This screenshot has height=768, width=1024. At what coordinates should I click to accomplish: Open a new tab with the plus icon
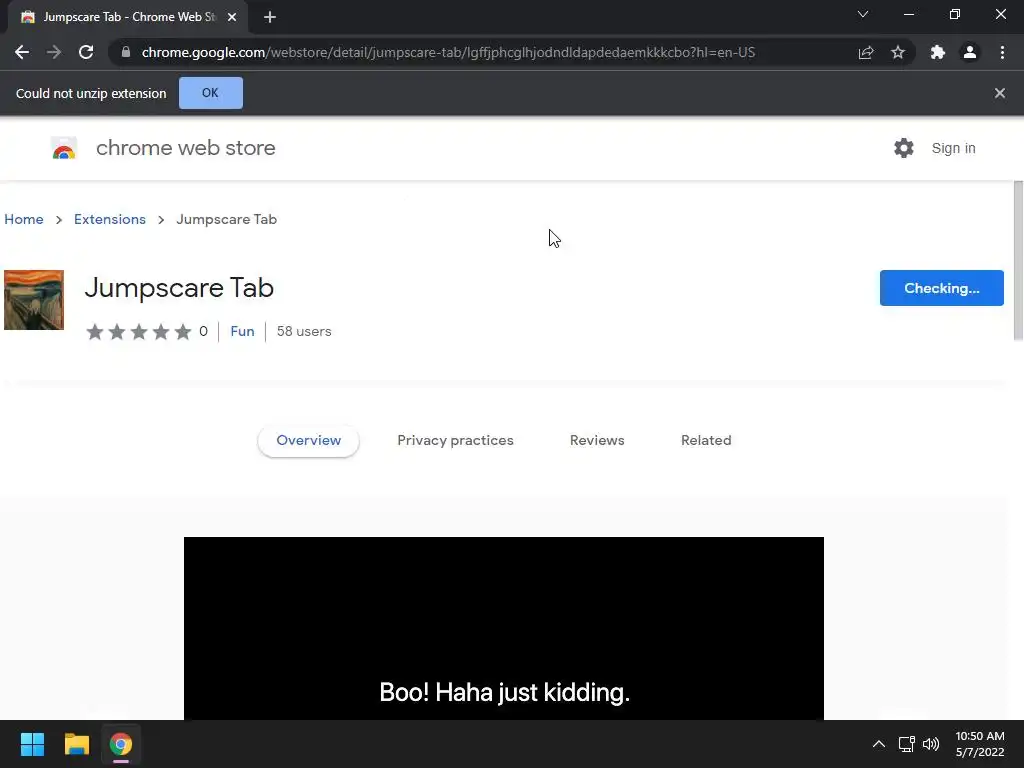pyautogui.click(x=270, y=17)
